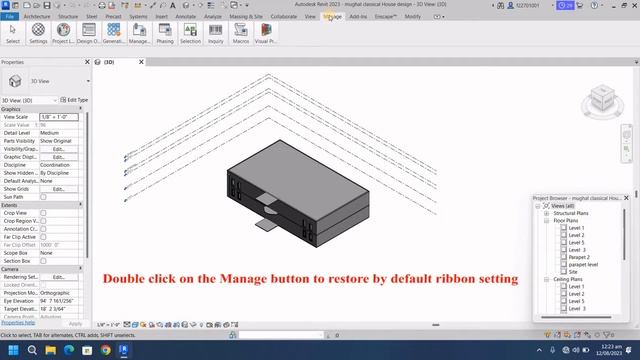Switch to the Collaborate ribbon tab
The image size is (640, 360).
click(284, 17)
